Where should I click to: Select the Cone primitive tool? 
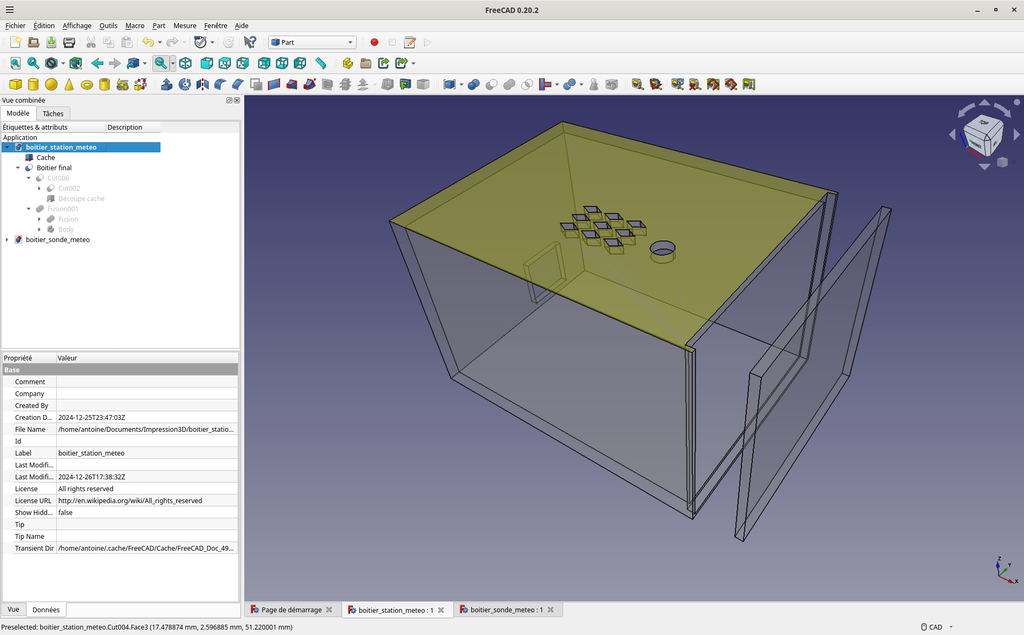tap(69, 85)
